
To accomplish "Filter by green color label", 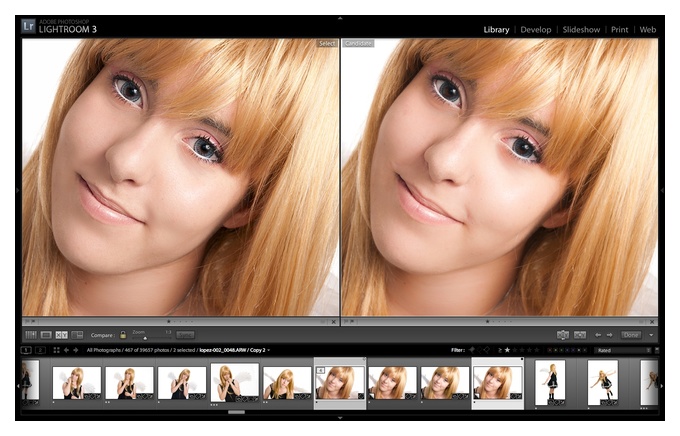I will click(x=562, y=350).
